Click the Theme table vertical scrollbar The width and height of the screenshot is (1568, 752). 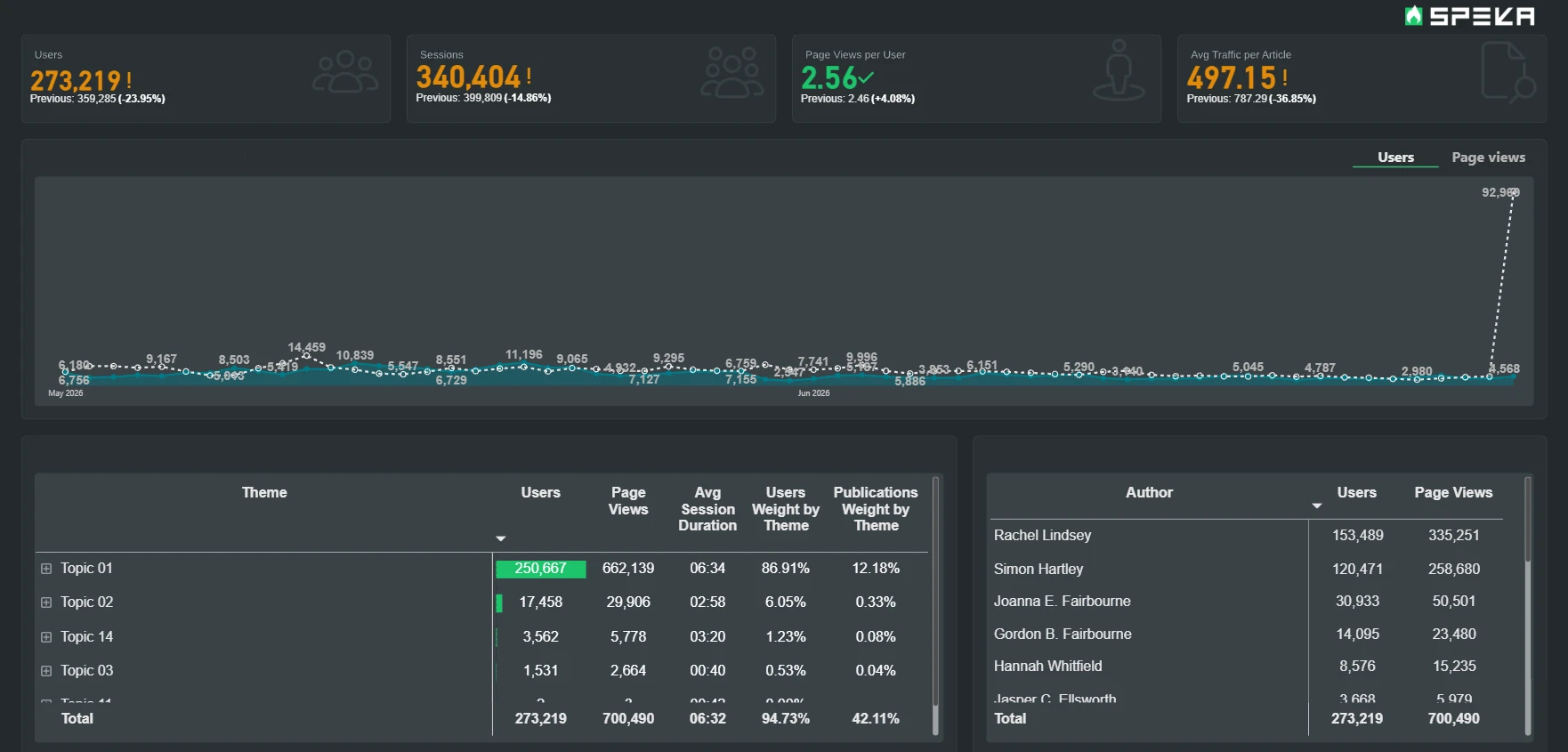tap(935, 605)
